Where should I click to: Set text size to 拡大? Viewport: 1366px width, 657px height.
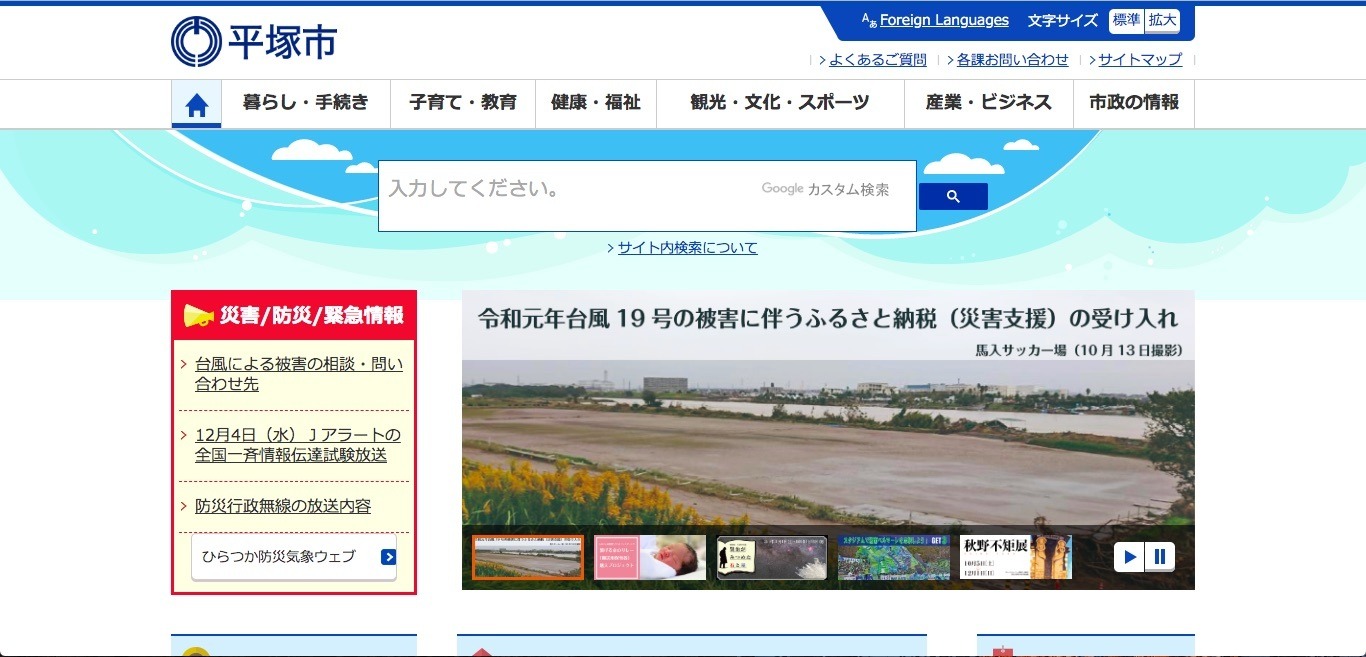1162,20
